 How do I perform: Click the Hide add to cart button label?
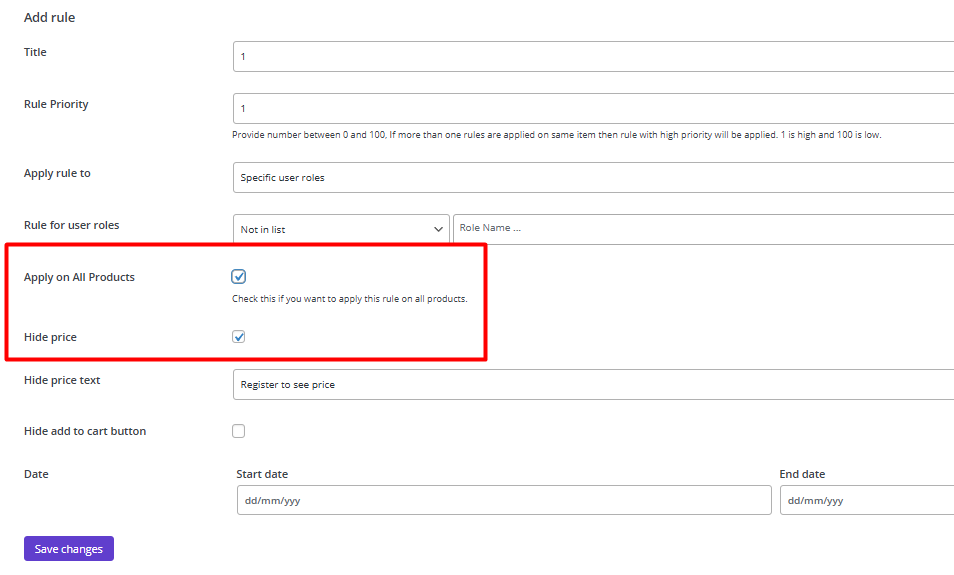(x=85, y=431)
